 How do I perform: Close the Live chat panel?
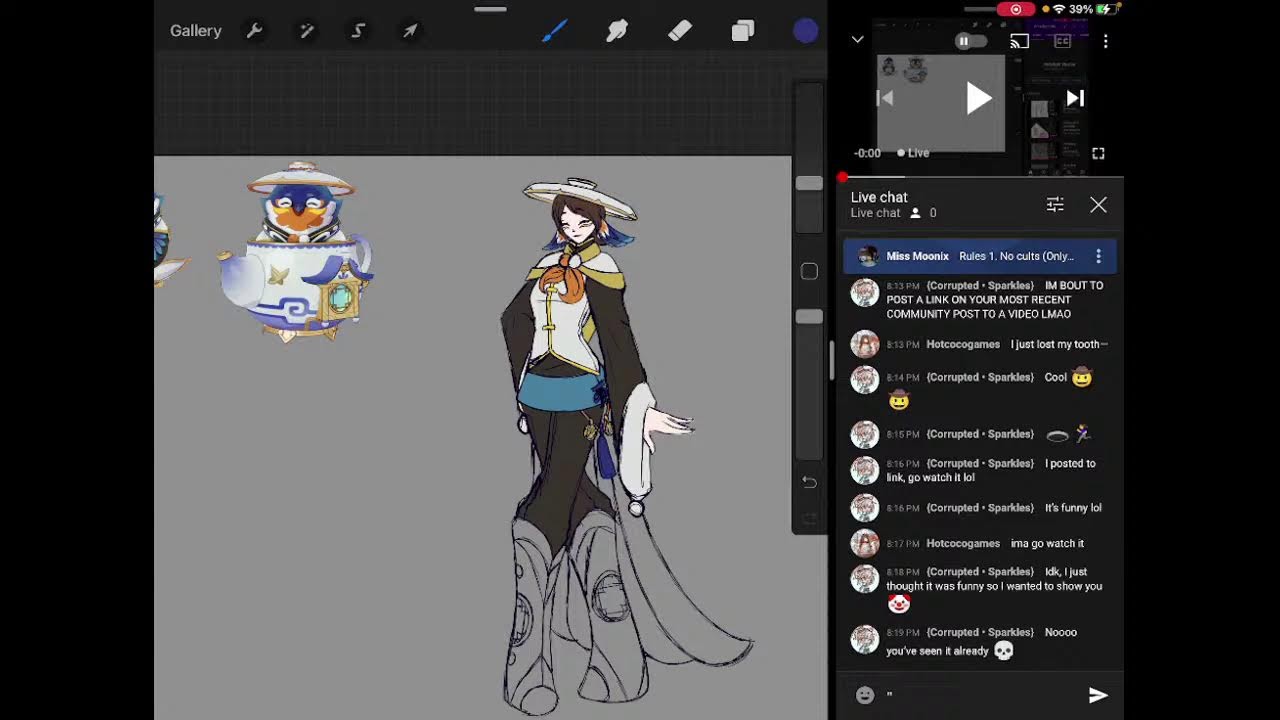[1098, 204]
